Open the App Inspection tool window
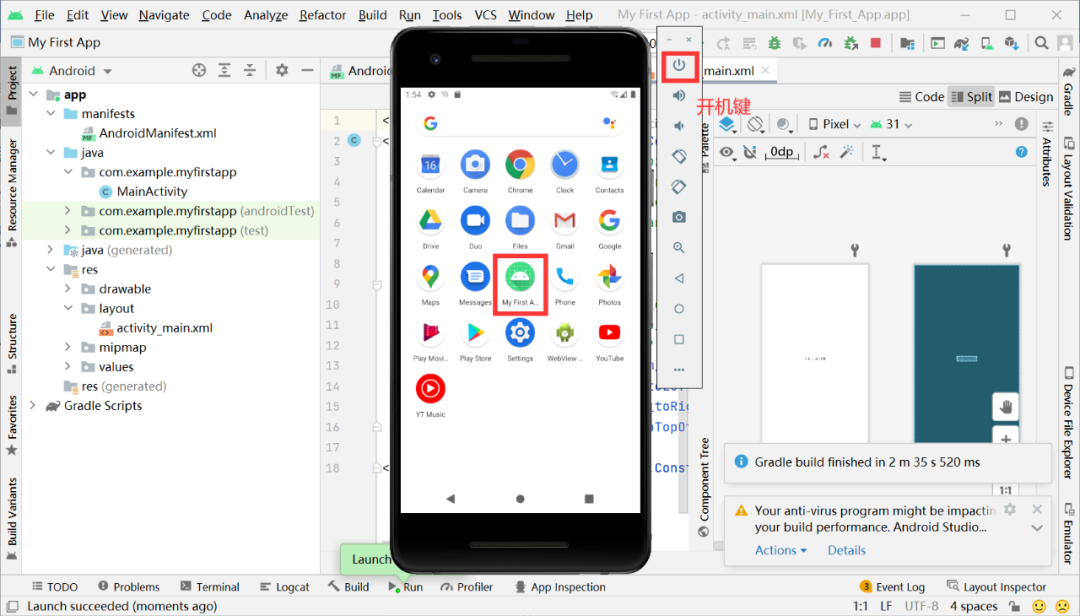Screen dimensions: 1080x616 click(560, 587)
